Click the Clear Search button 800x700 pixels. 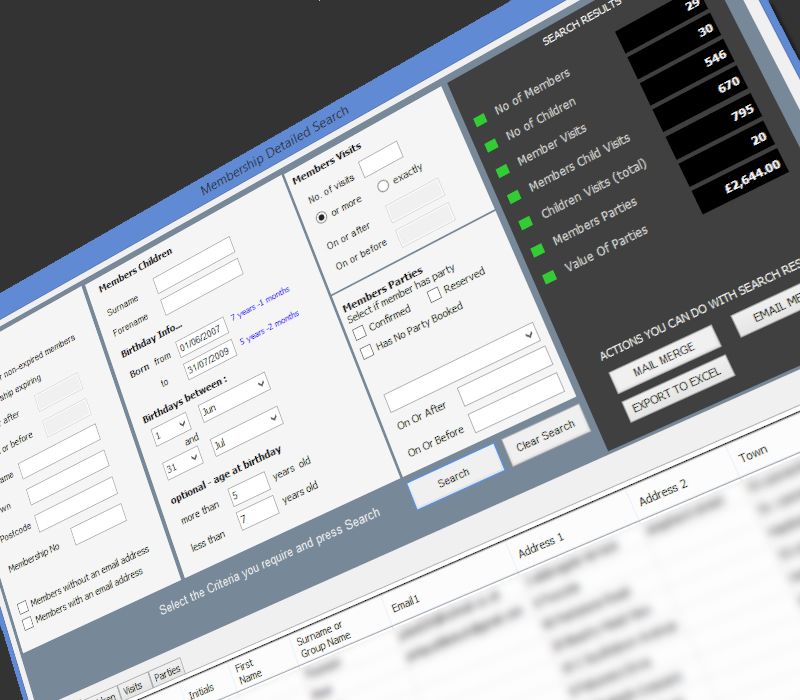[546, 436]
